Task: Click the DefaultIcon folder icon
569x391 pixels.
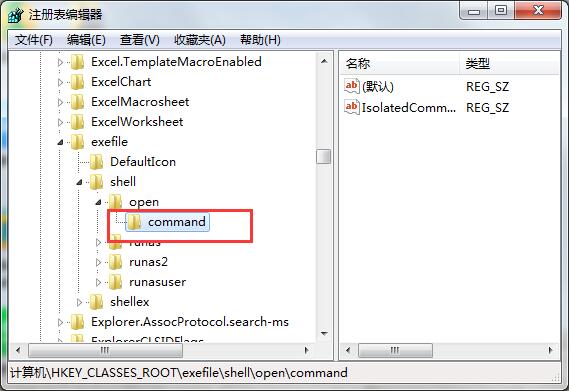Action: pos(97,162)
